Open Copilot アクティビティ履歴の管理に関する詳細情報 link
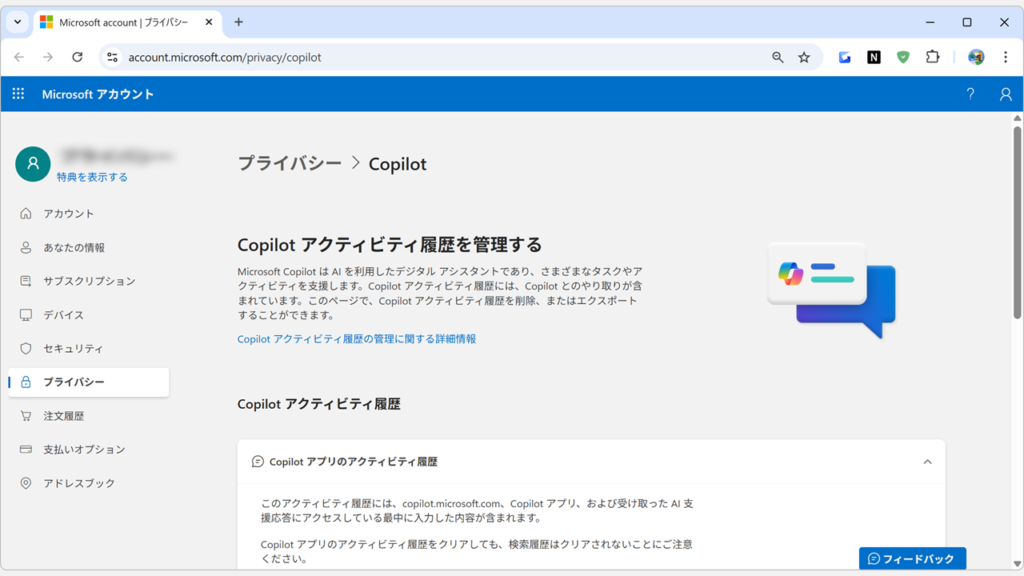 point(356,339)
